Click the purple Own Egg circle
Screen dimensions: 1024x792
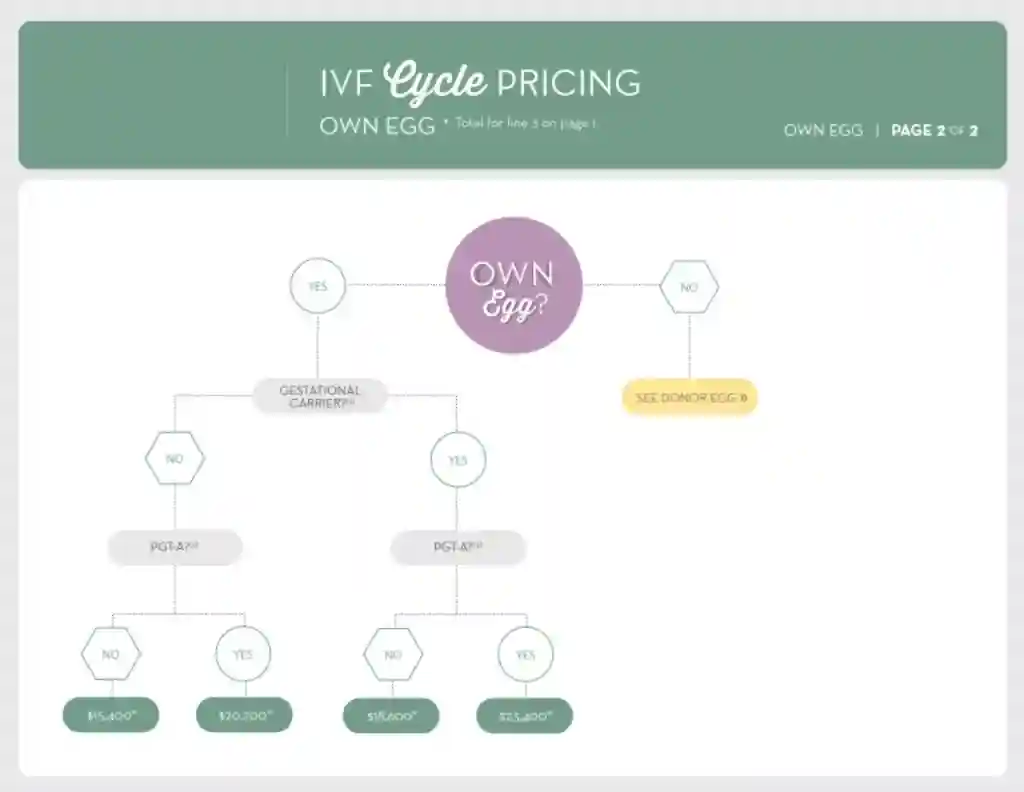pyautogui.click(x=514, y=286)
